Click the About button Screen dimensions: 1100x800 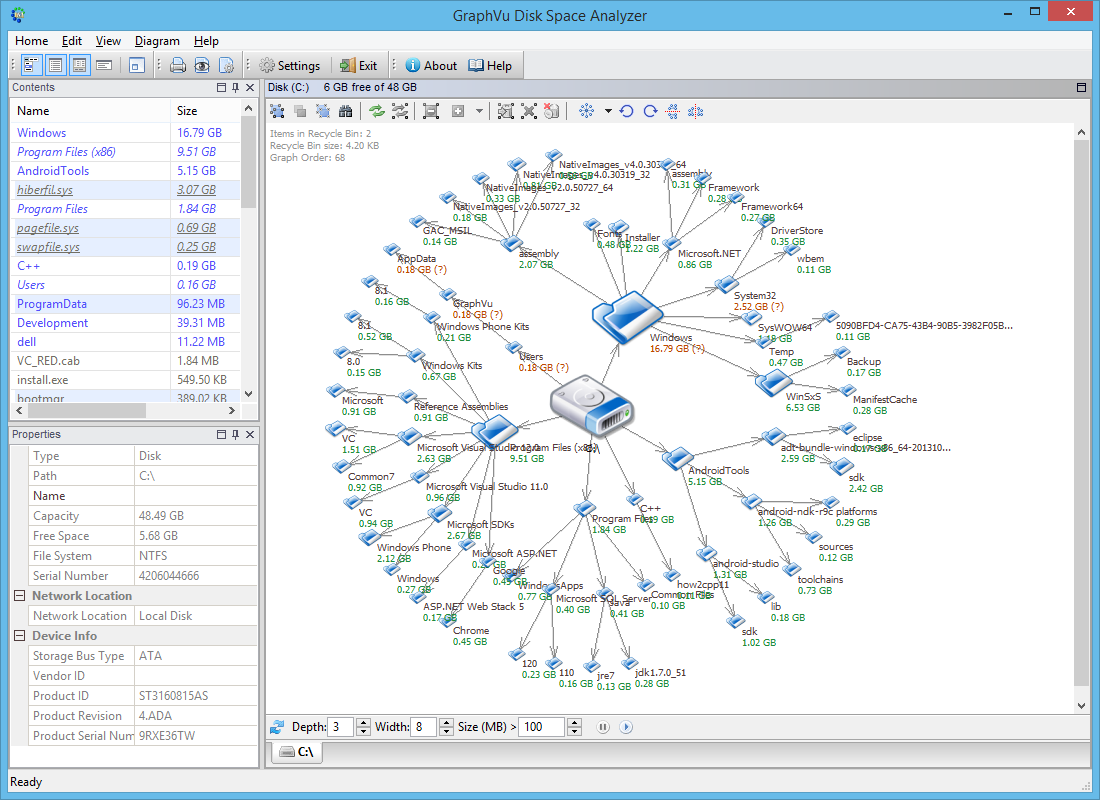pos(431,66)
